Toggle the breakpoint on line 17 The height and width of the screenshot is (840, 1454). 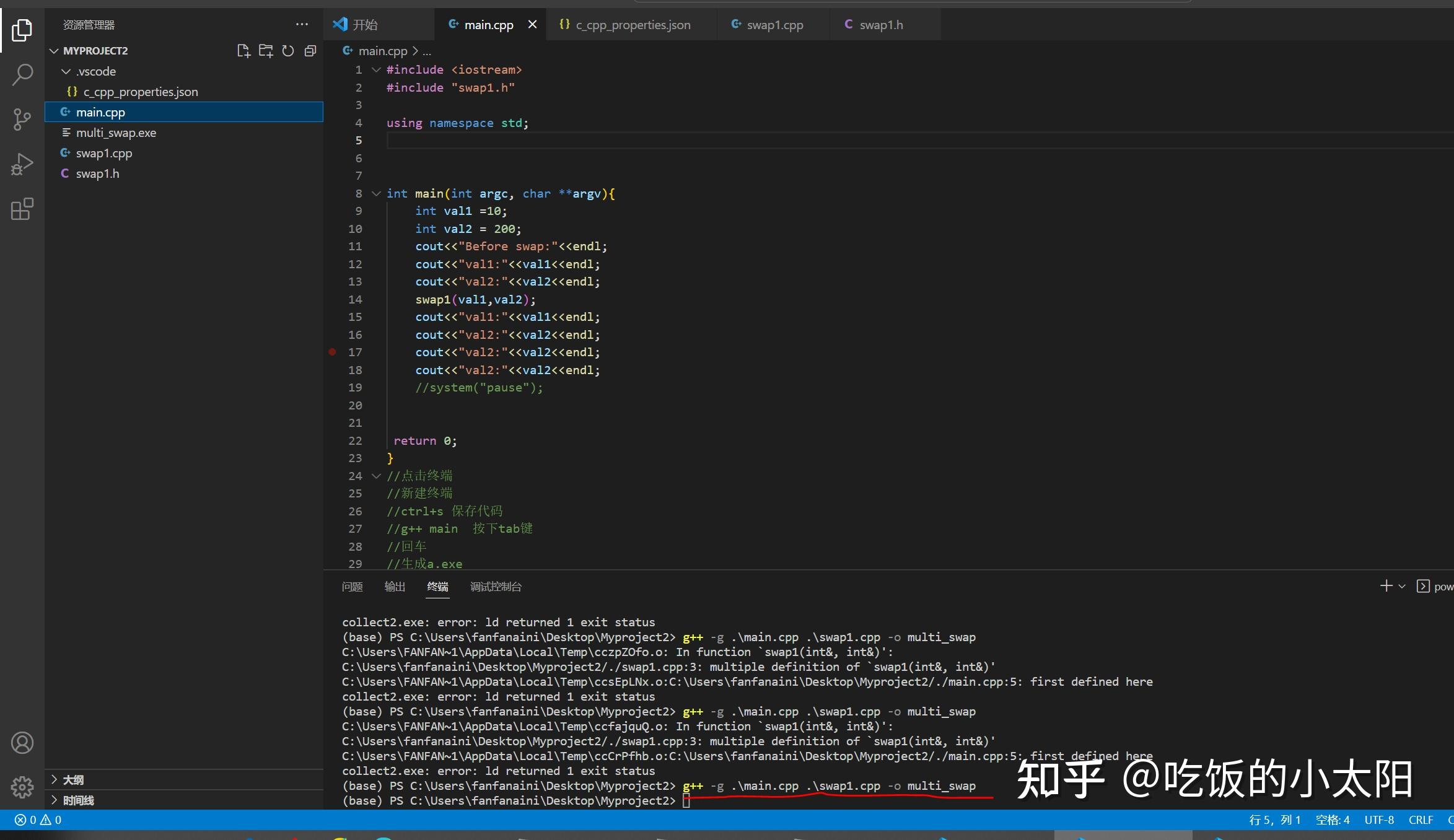tap(332, 352)
